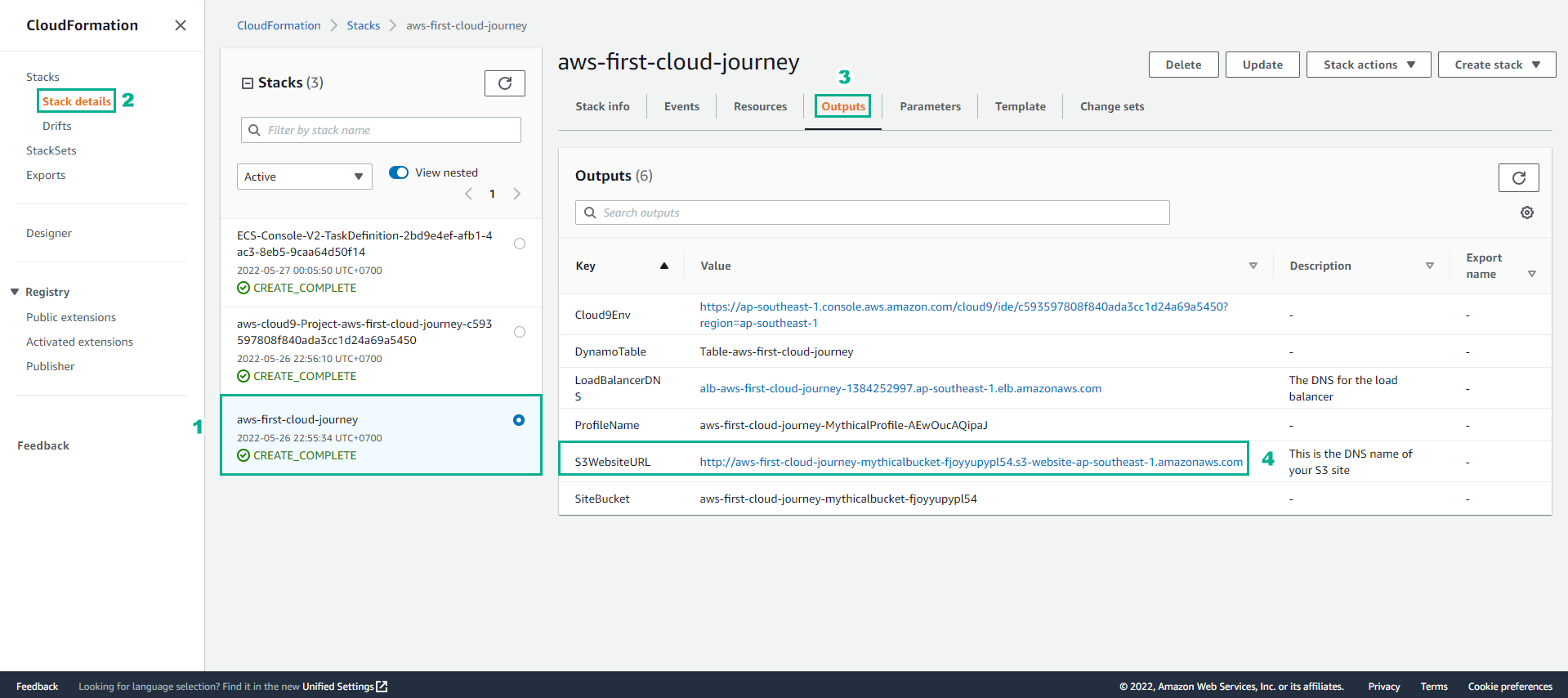Select the aws-cloud9-Project stack radio button

point(520,332)
